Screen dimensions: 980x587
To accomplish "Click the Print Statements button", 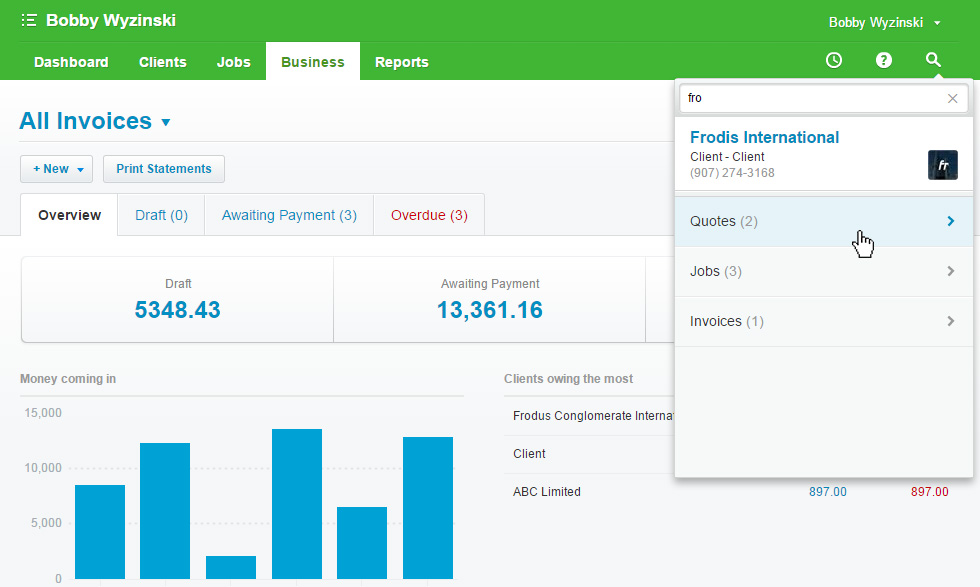I will pos(163,168).
